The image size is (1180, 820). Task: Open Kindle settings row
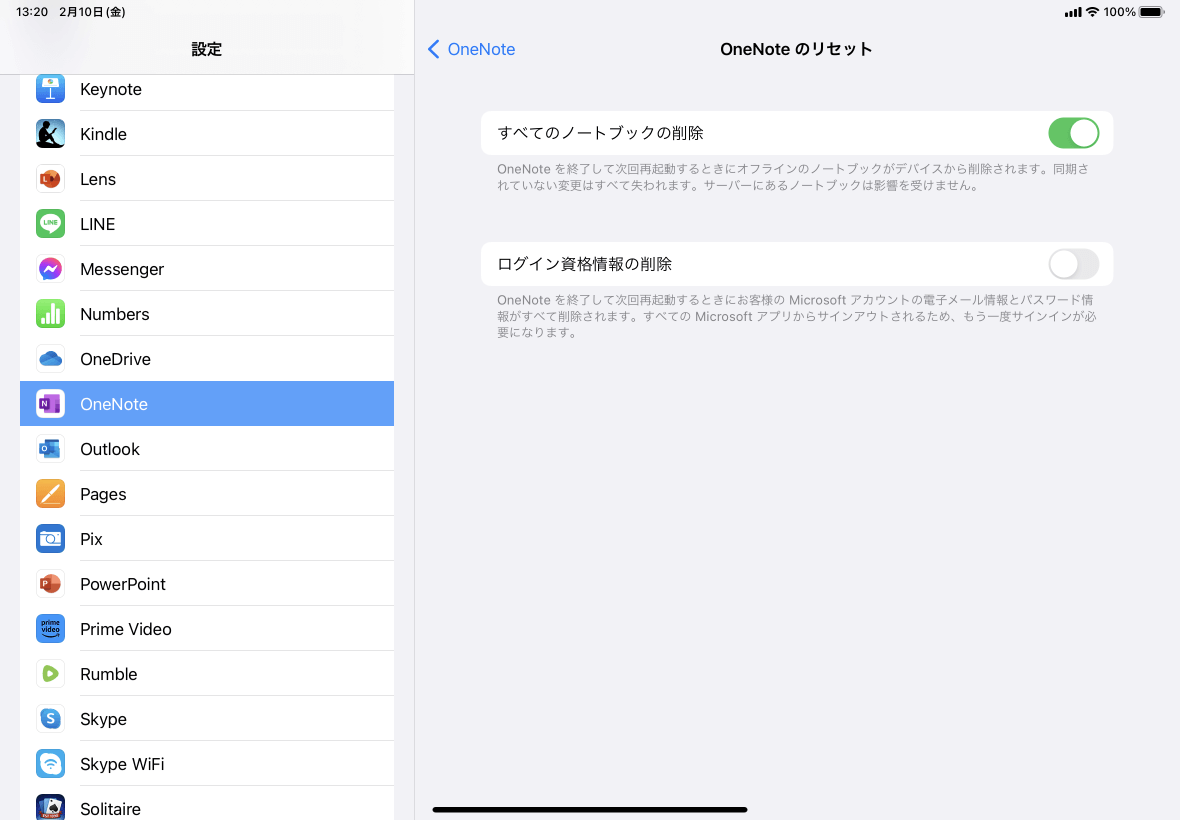pos(207,134)
